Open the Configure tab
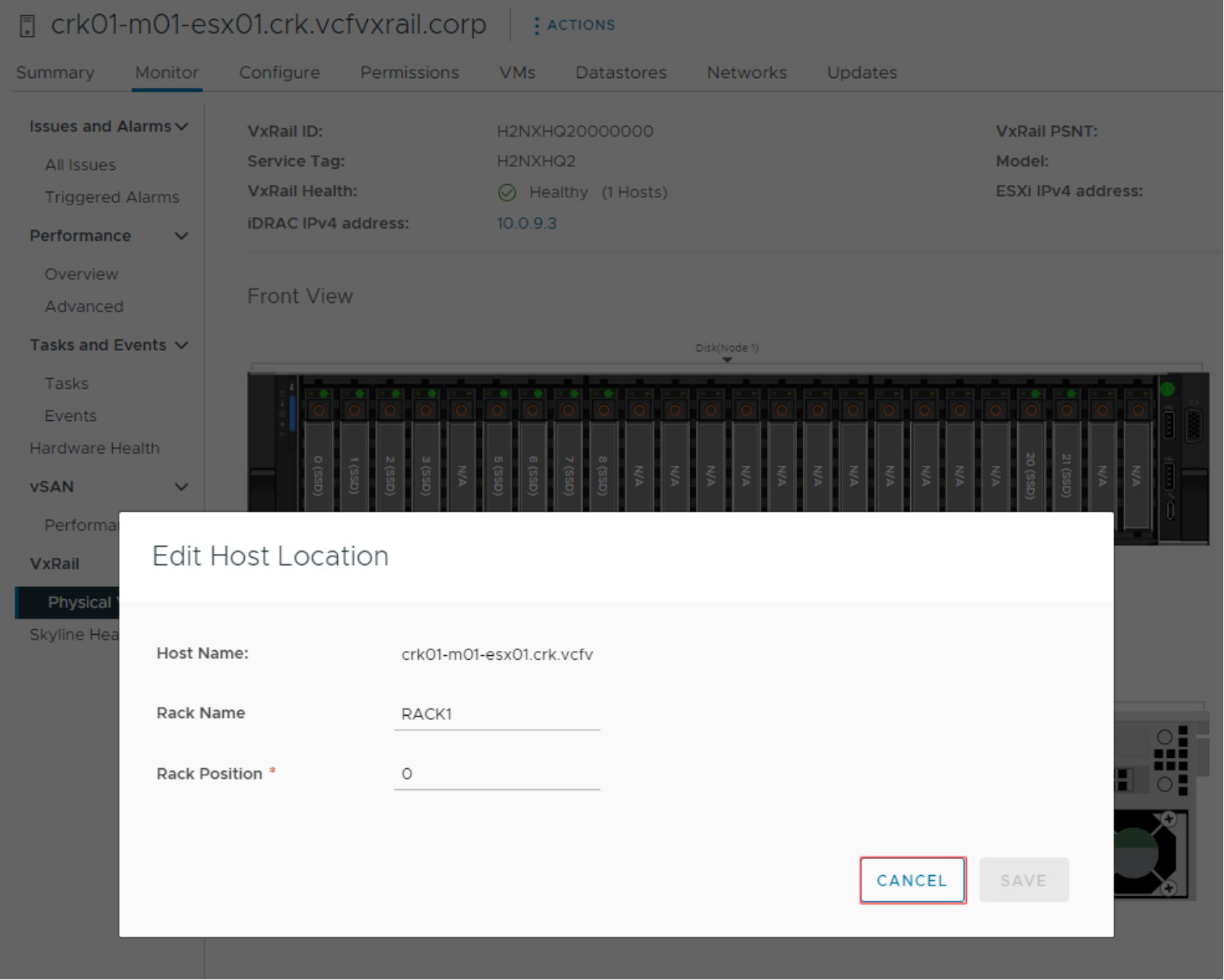This screenshot has height=980, width=1224. pyautogui.click(x=280, y=73)
